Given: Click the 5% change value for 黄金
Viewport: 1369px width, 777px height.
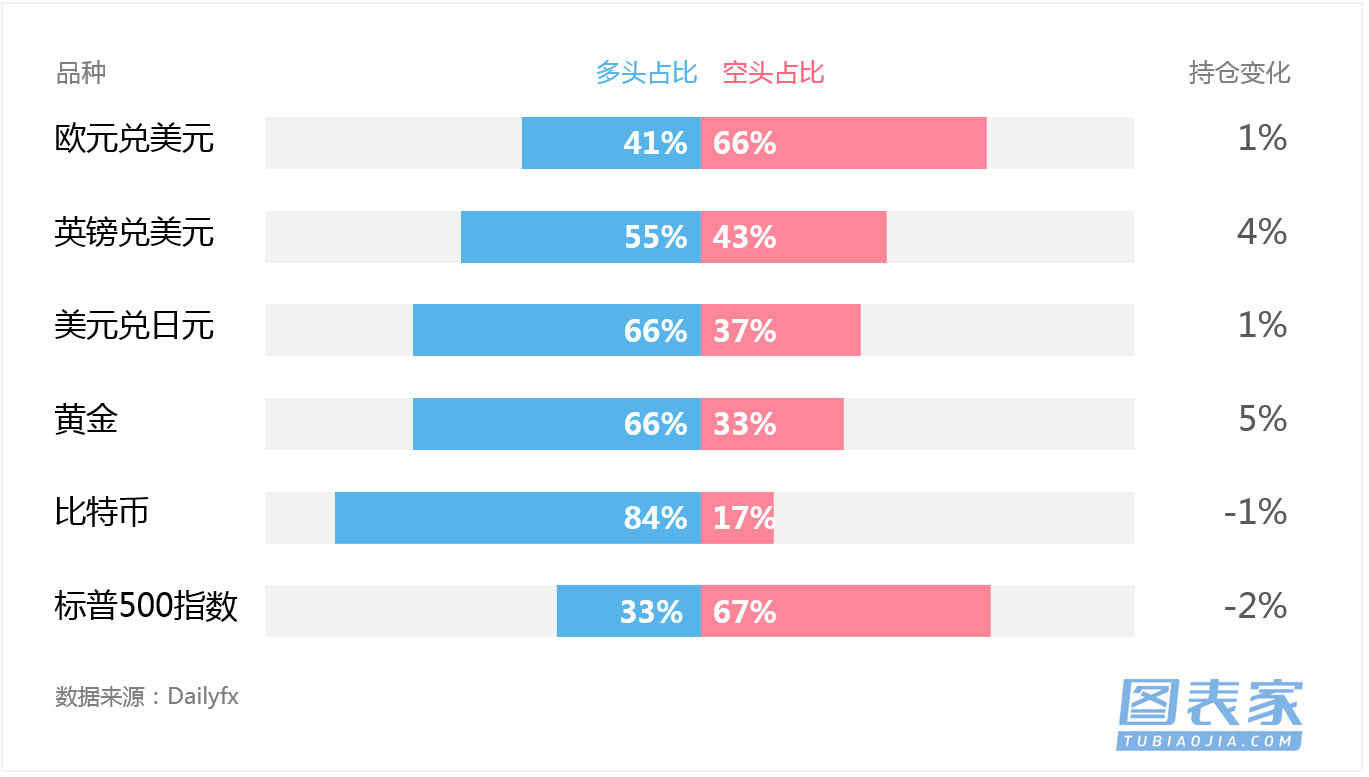Looking at the screenshot, I should click(x=1262, y=419).
